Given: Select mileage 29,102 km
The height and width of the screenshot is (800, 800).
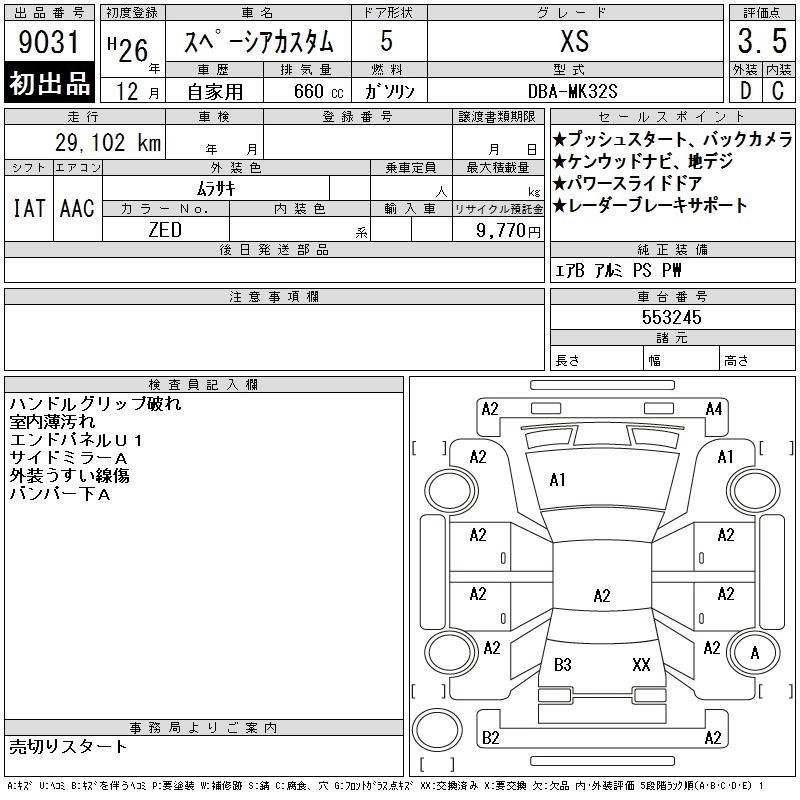Looking at the screenshot, I should coord(108,142).
